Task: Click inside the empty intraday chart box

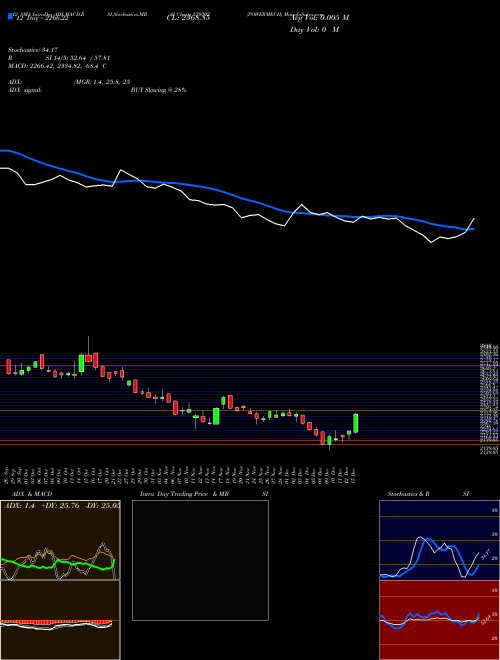Action: [x=200, y=560]
